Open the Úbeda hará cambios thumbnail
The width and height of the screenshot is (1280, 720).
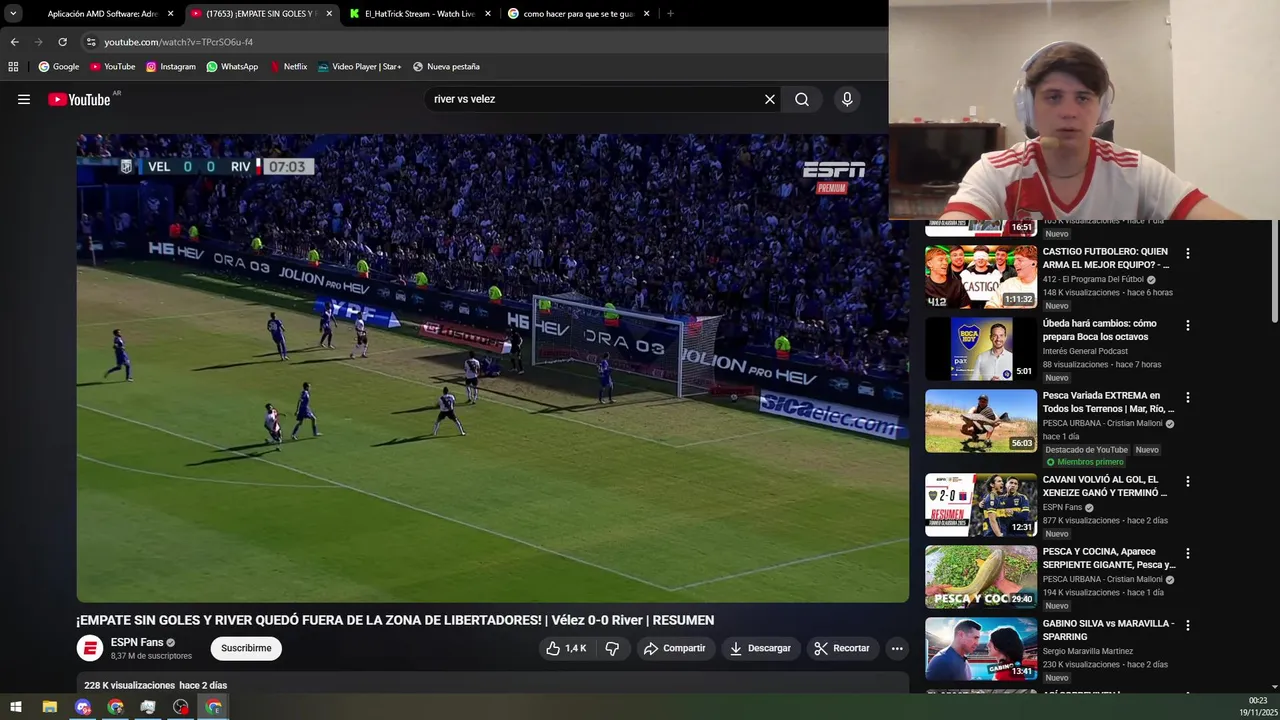tap(981, 349)
